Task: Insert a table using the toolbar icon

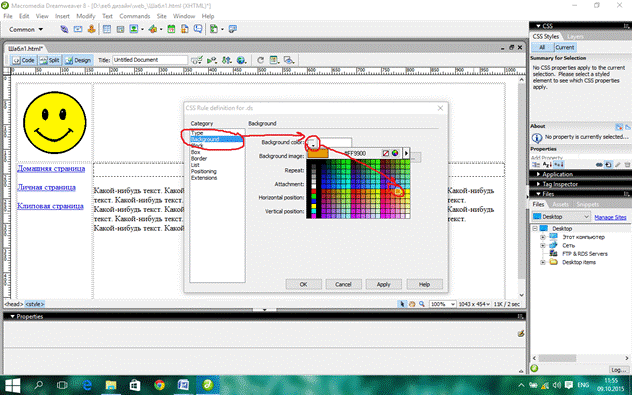Action: pyautogui.click(x=107, y=29)
